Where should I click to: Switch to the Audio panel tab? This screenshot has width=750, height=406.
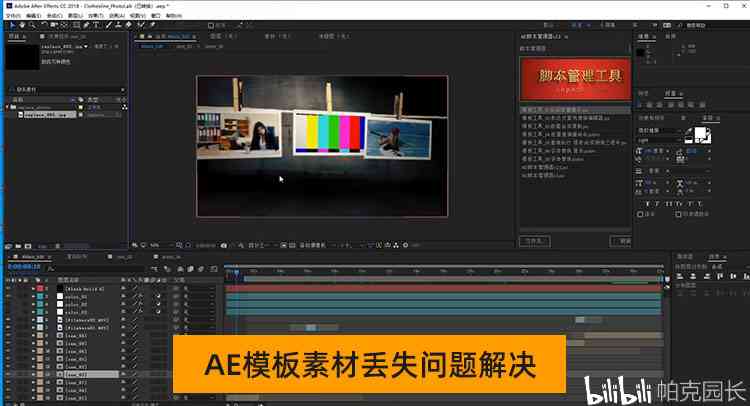tap(671, 36)
